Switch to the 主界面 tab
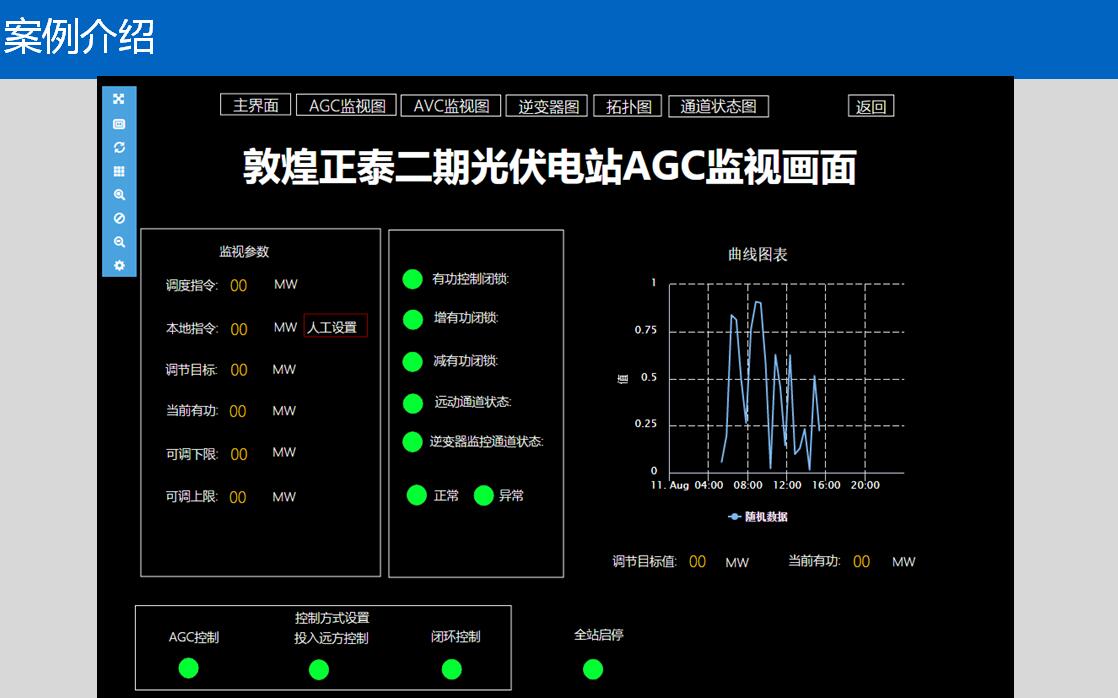This screenshot has width=1118, height=698. tap(255, 106)
